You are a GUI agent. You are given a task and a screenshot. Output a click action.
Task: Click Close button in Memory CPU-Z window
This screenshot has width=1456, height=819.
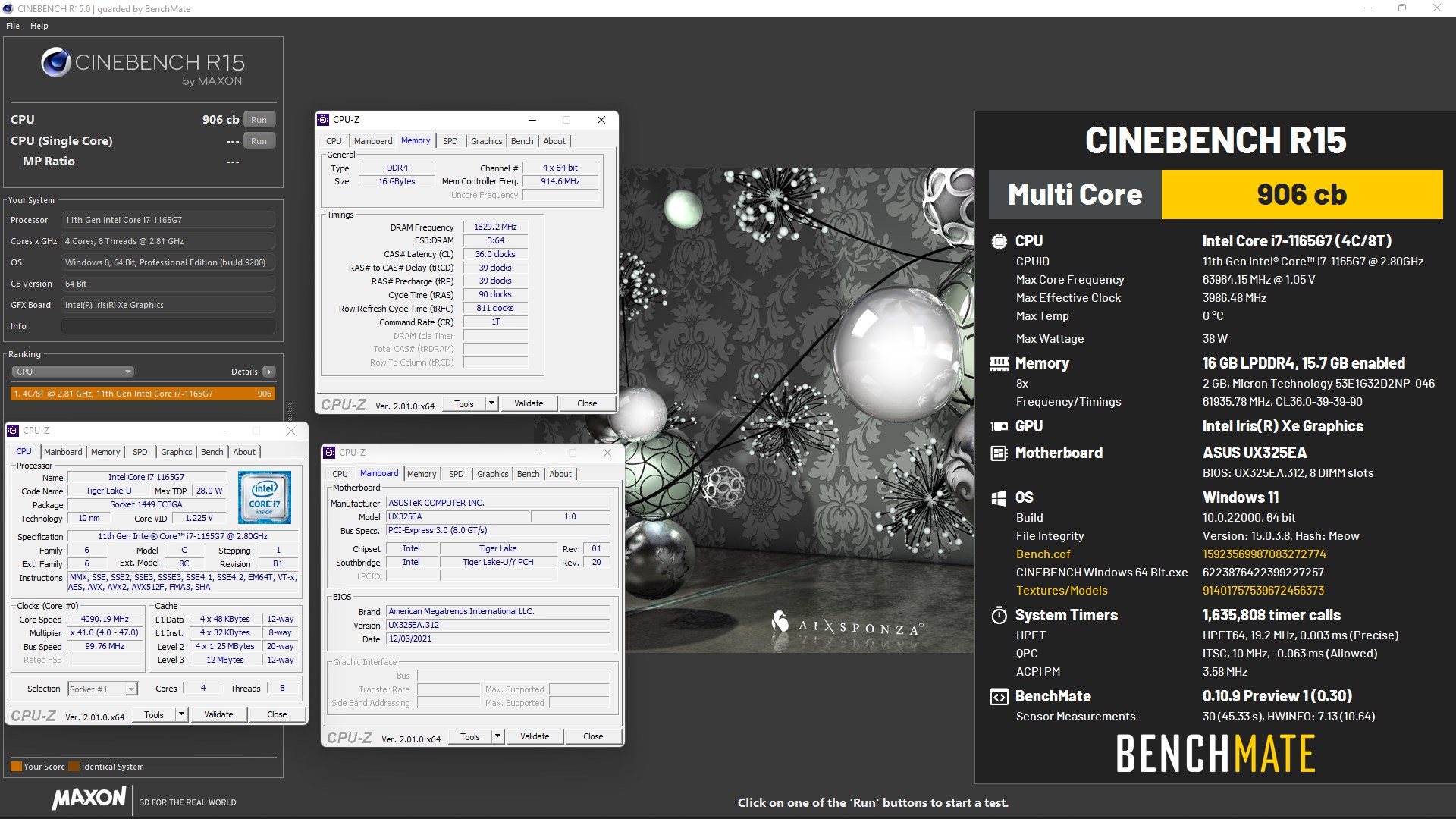(587, 404)
